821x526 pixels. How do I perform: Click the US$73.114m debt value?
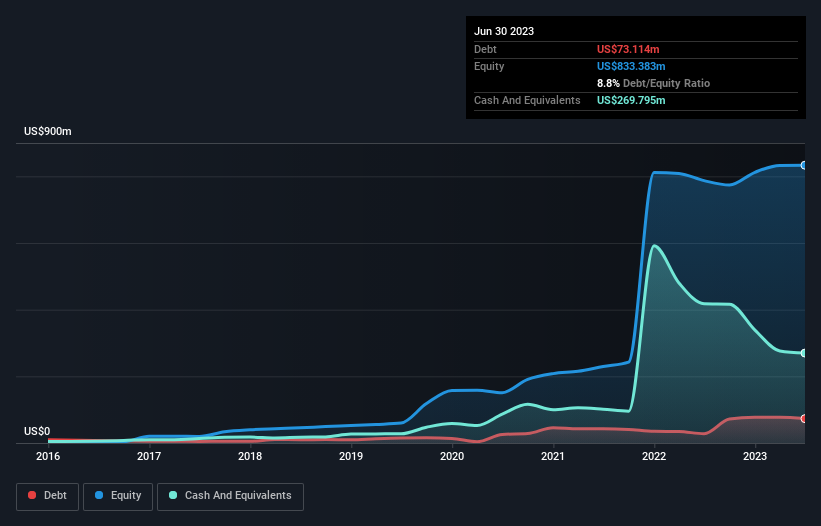[x=628, y=49]
